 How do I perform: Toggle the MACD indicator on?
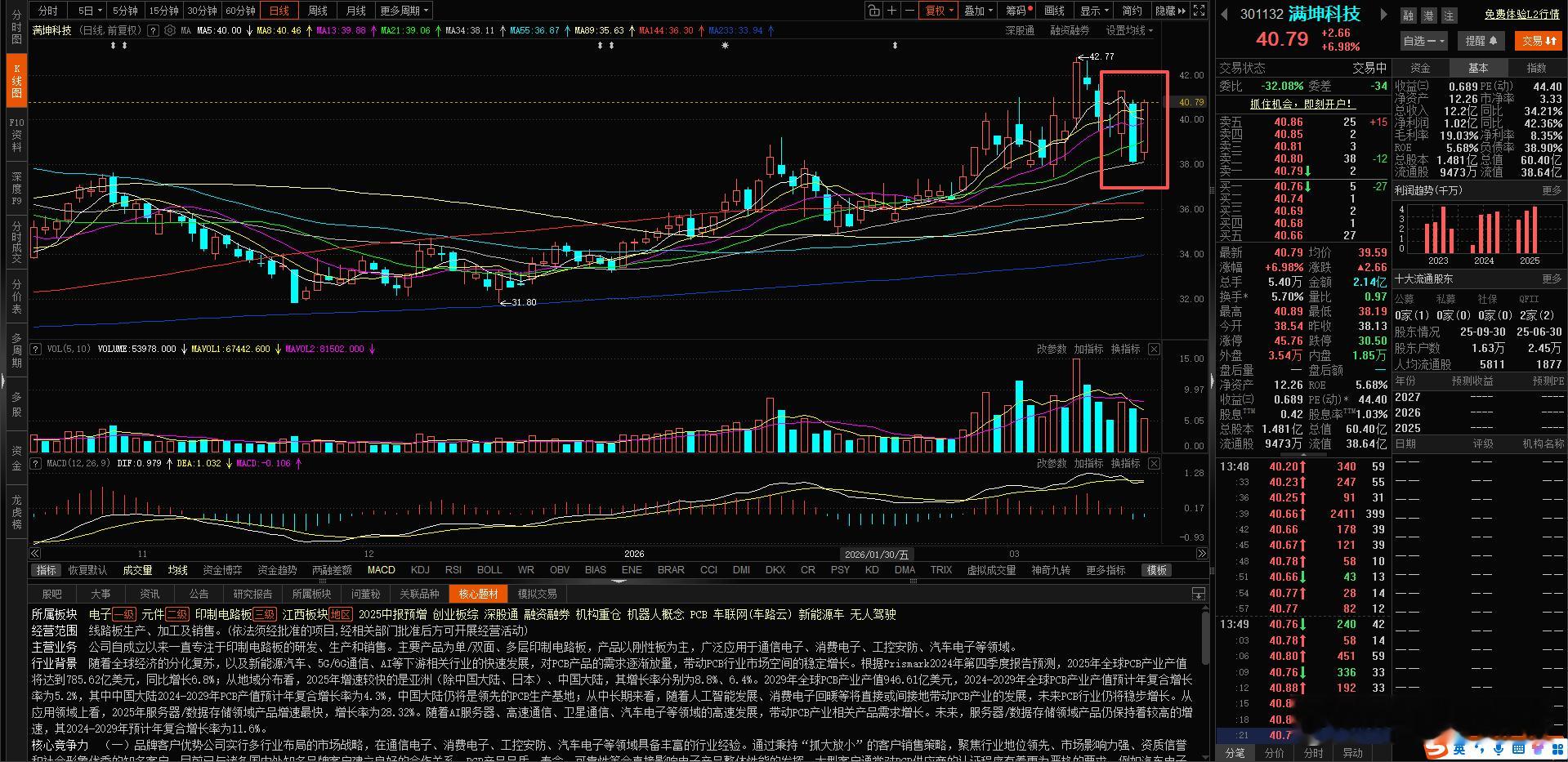point(381,570)
